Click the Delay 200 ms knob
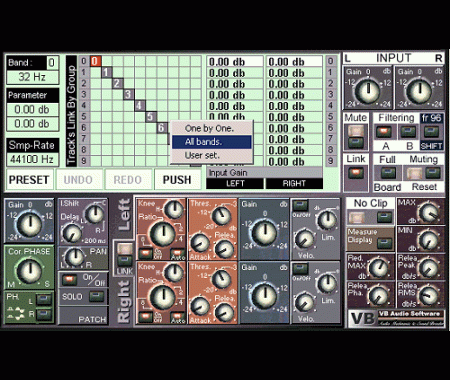 (72, 233)
